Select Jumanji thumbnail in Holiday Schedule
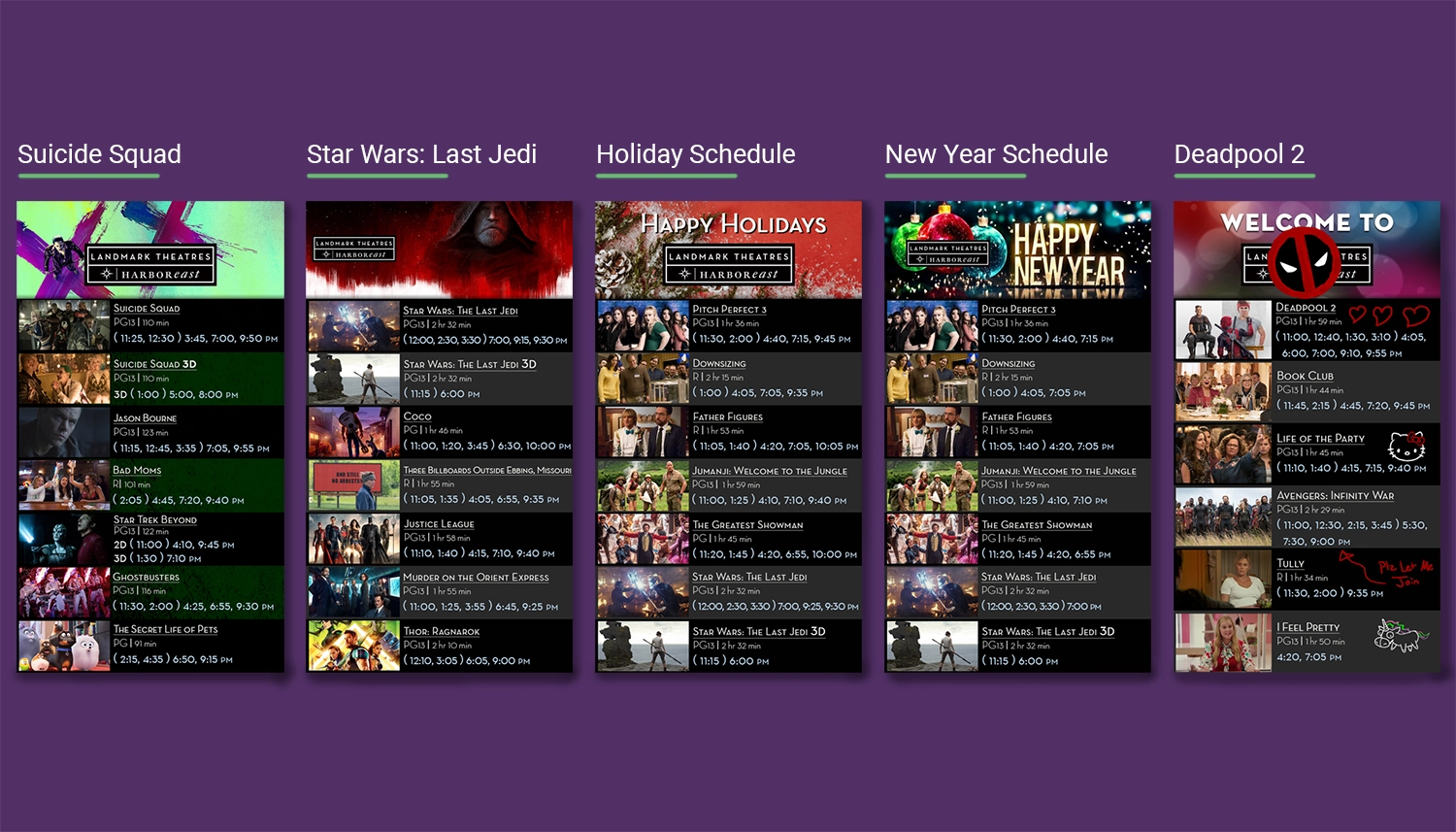 click(x=643, y=485)
